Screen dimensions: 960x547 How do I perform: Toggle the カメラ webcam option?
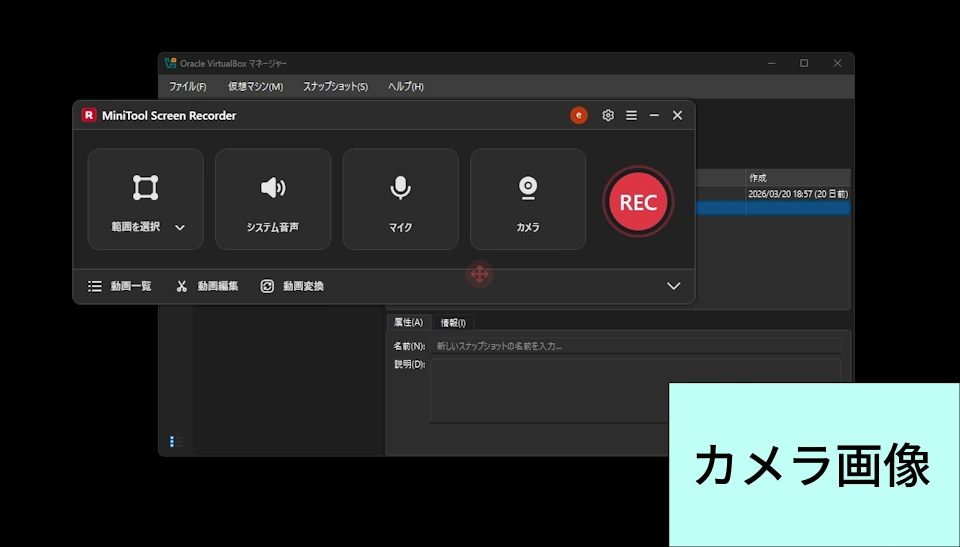click(x=528, y=199)
